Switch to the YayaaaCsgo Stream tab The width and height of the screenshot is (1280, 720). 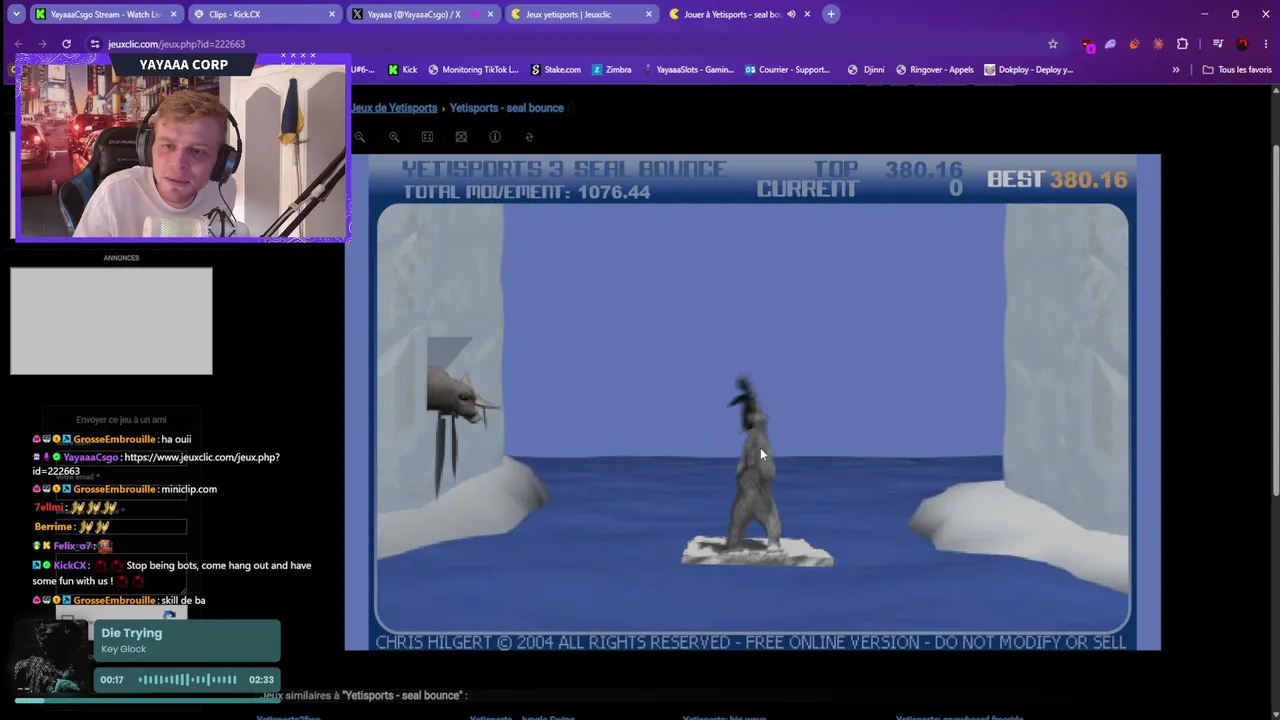105,14
